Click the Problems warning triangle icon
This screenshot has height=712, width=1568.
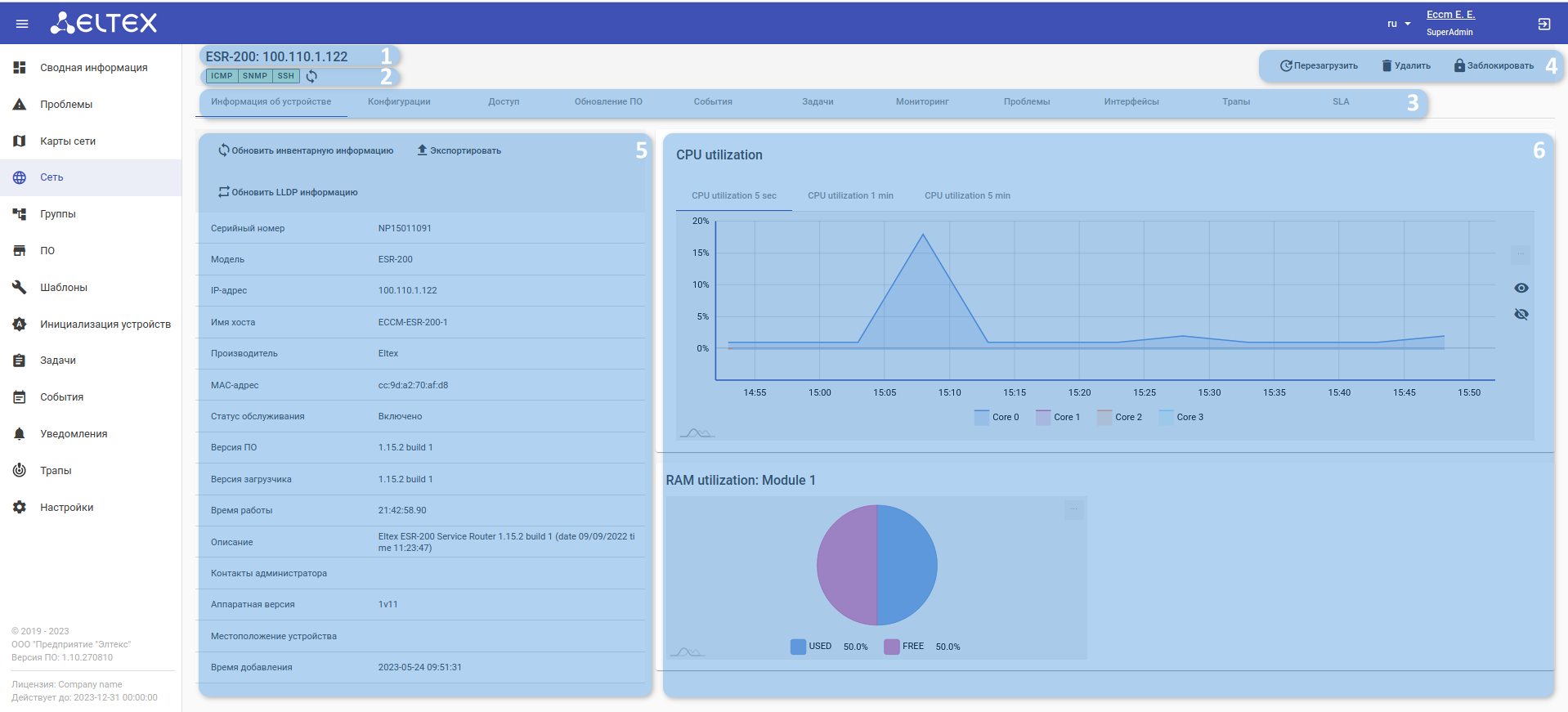click(20, 105)
